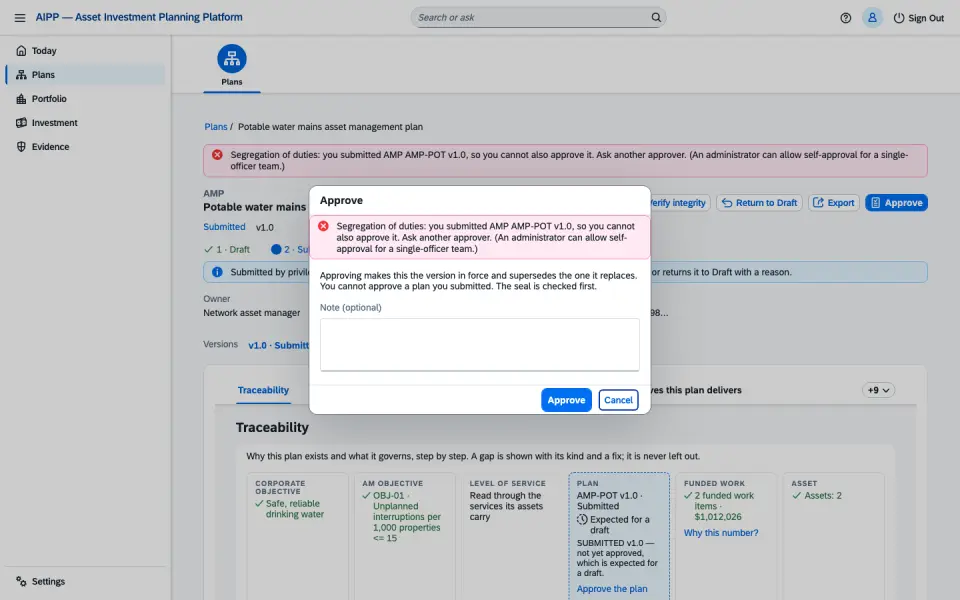Open the help question mark icon
The image size is (960, 600).
point(846,18)
